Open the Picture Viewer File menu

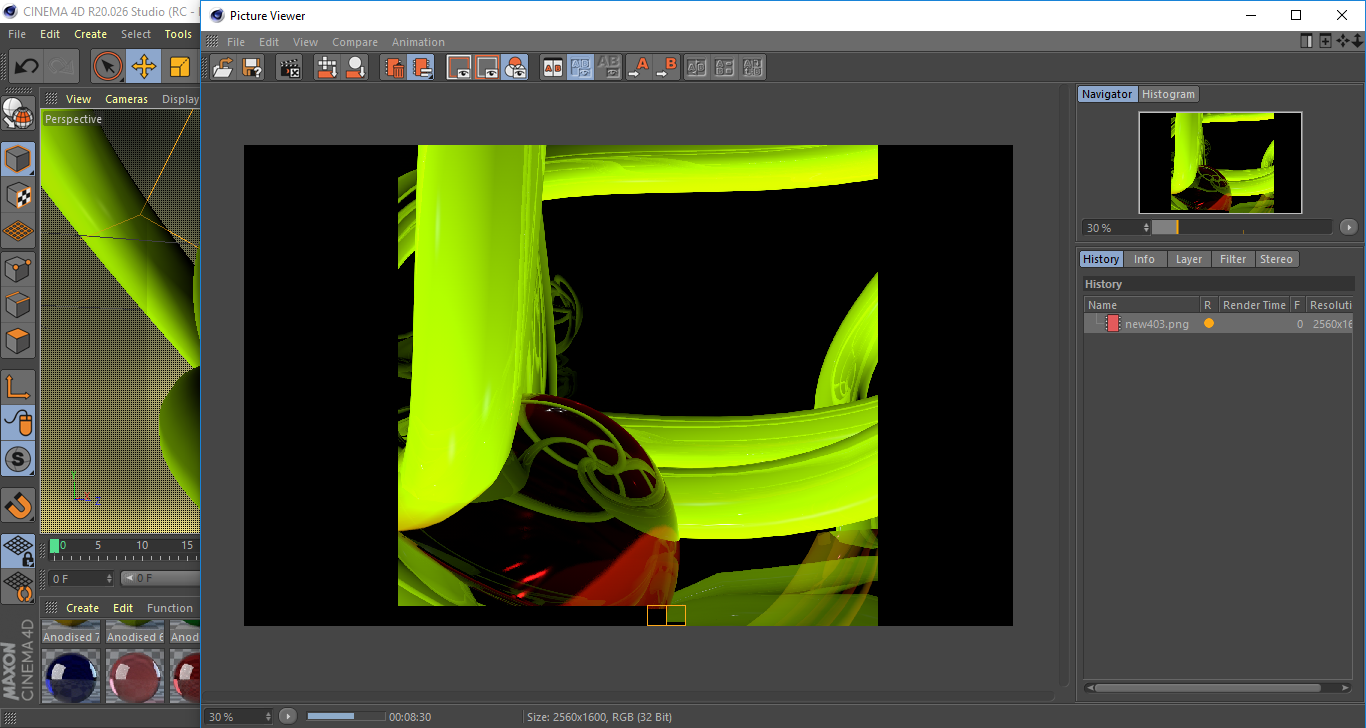coord(236,42)
